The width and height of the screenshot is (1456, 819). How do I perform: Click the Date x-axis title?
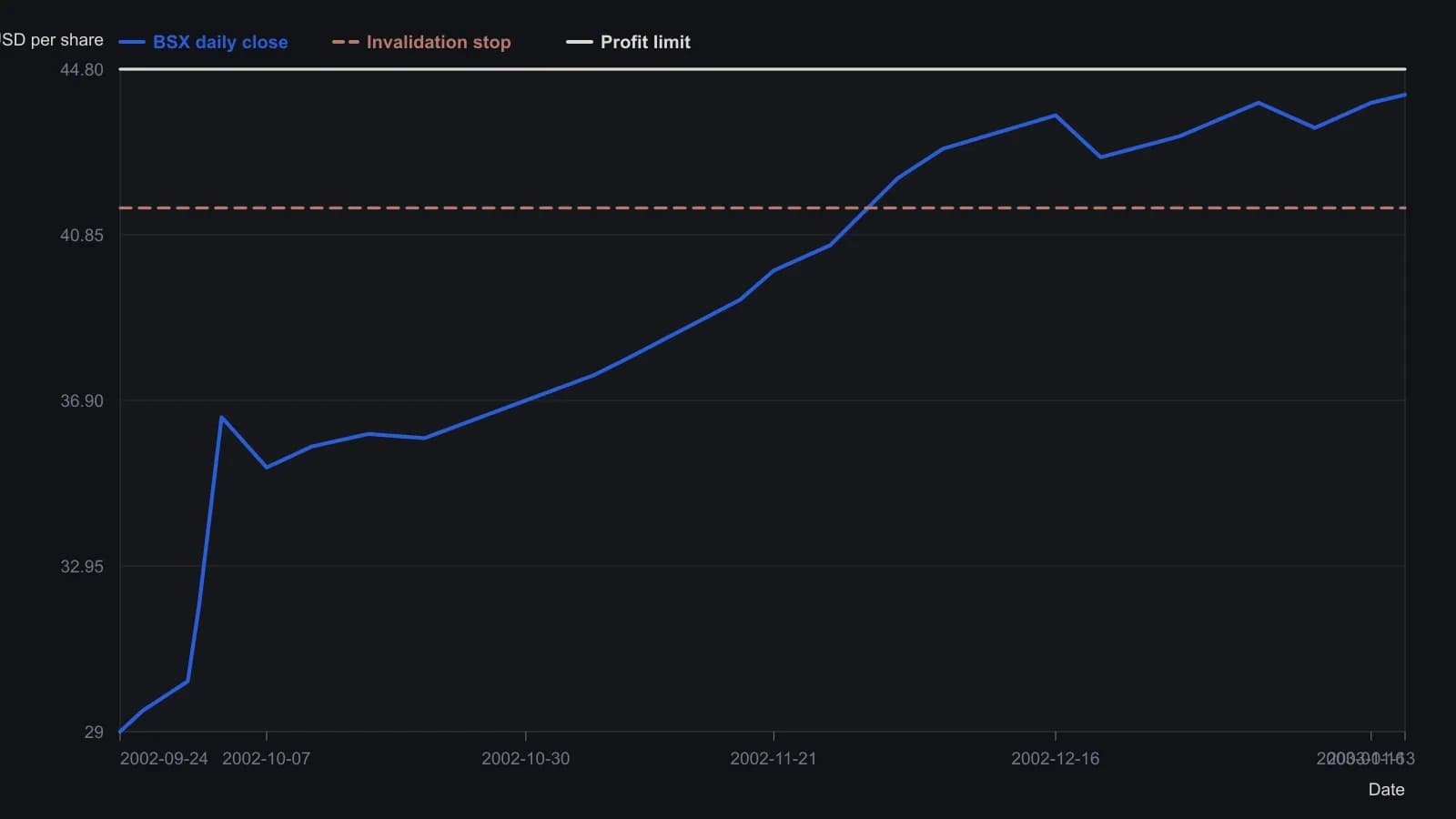point(1386,789)
